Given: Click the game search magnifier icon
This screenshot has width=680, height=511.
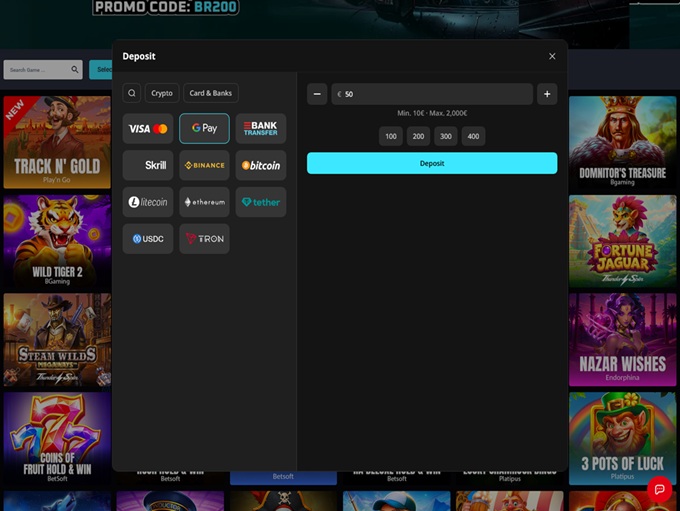Looking at the screenshot, I should (75, 69).
